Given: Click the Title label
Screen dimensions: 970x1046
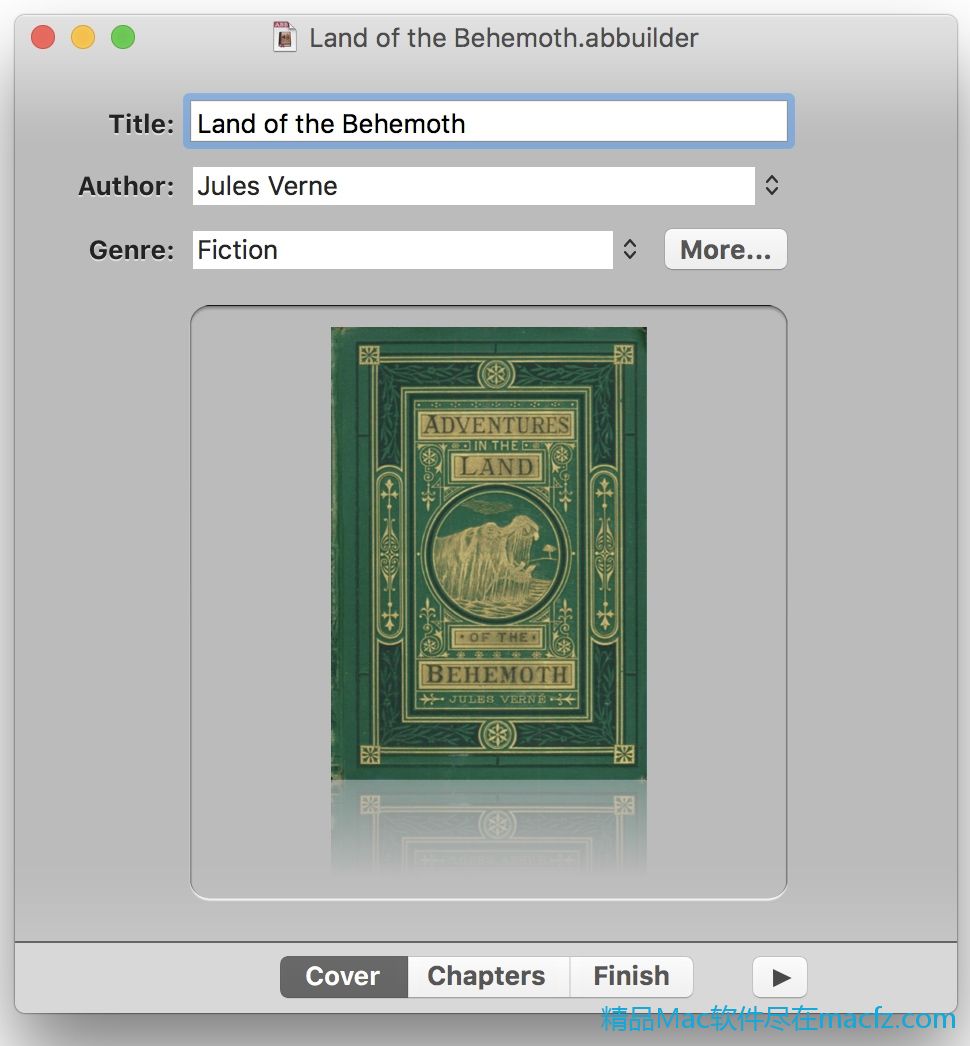Looking at the screenshot, I should pos(141,124).
